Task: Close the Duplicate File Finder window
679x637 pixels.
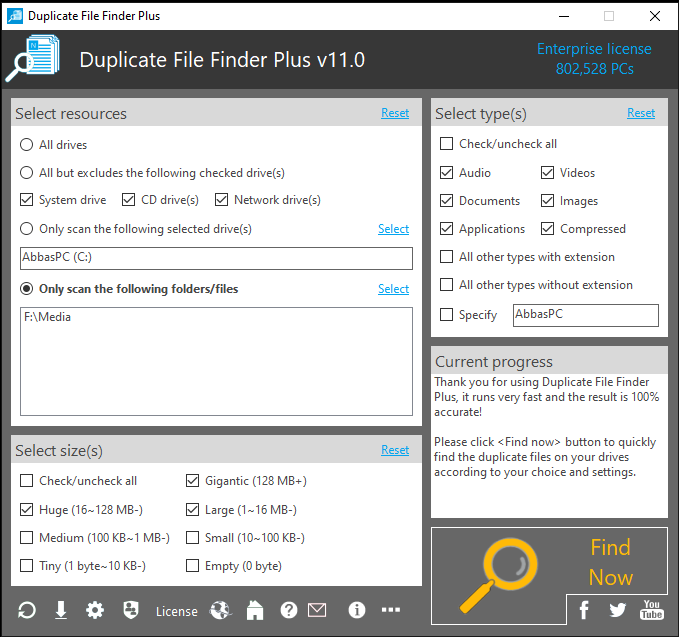Action: pos(655,16)
